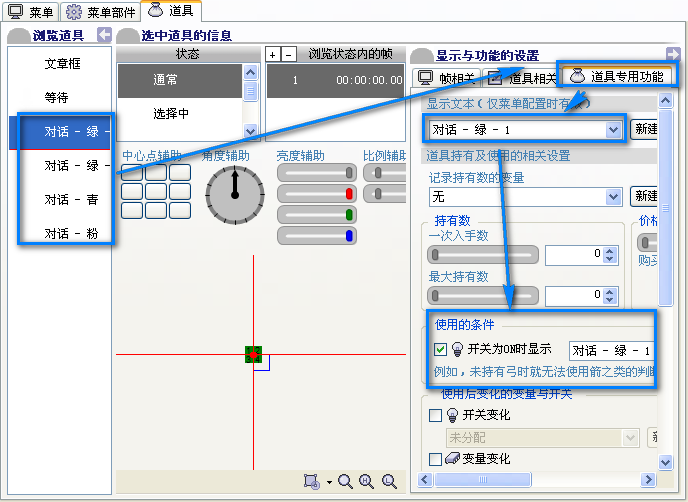Image resolution: width=688 pixels, height=502 pixels.
Task: Click the cut-off button right of 未分配
Action: [x=652, y=437]
